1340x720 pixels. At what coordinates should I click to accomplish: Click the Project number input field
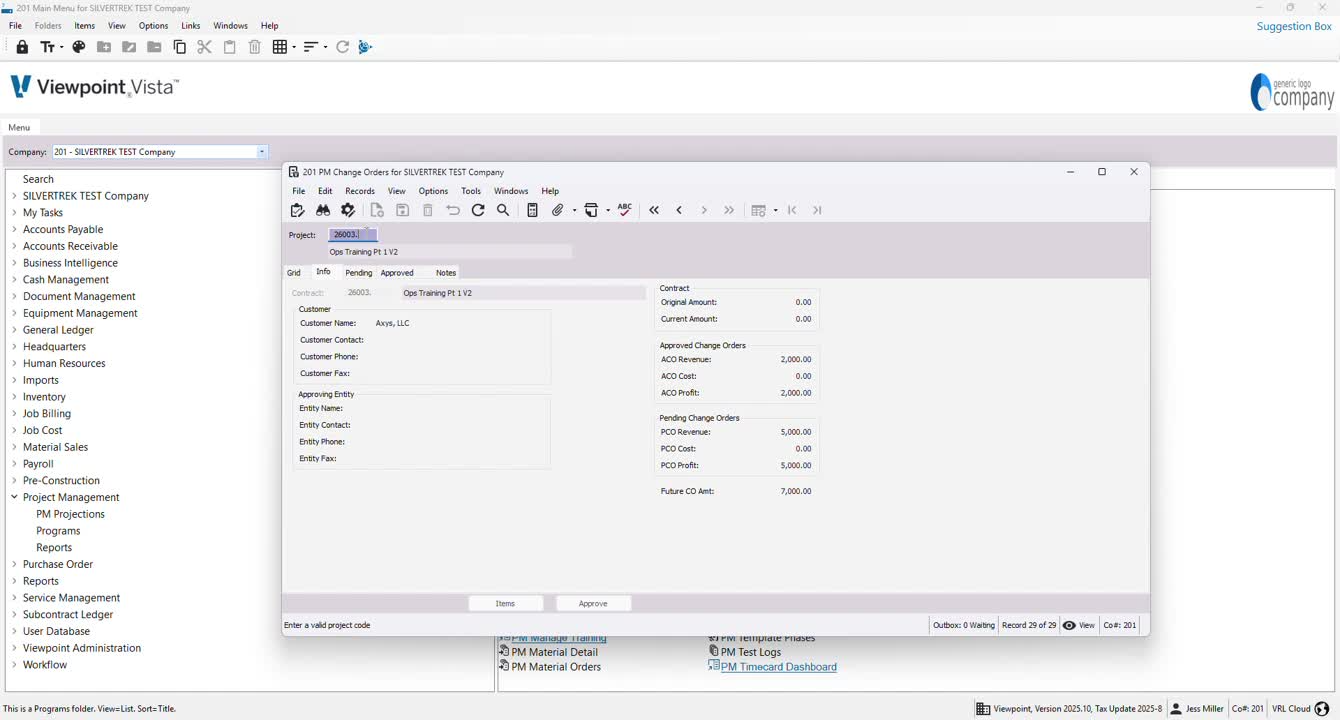353,235
